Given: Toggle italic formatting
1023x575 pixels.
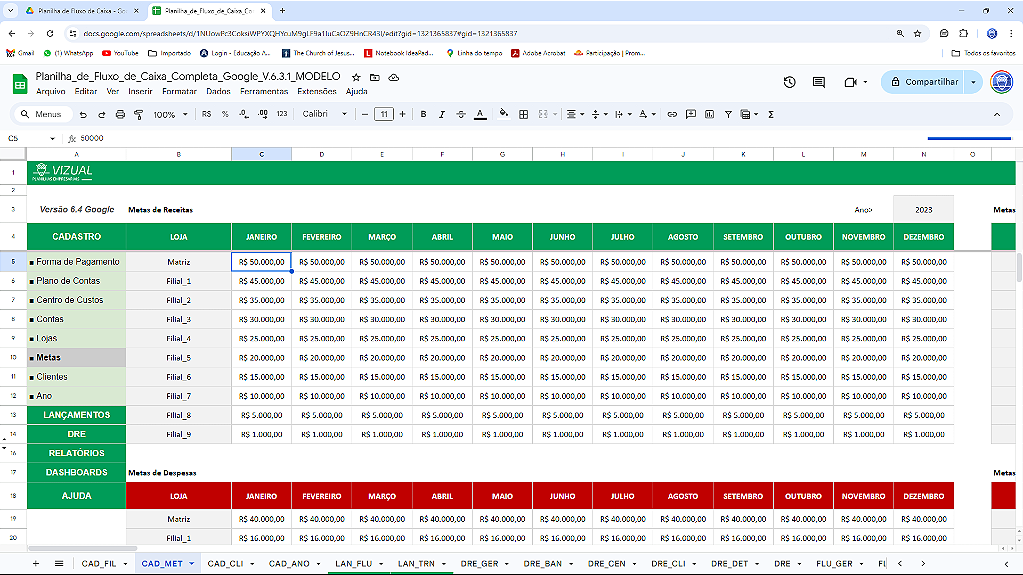Looking at the screenshot, I should pos(442,114).
